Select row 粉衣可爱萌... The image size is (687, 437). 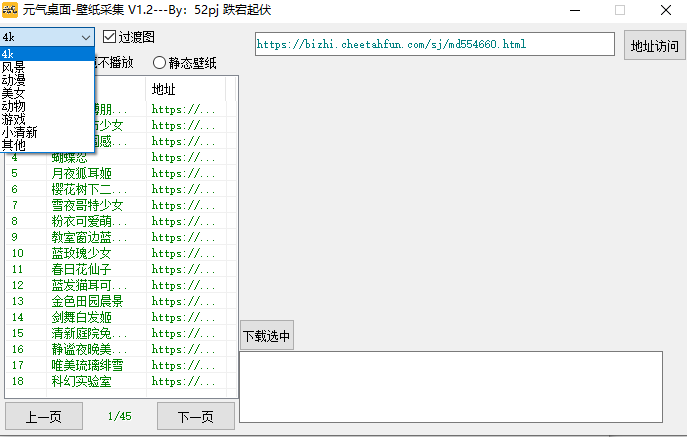pos(121,221)
